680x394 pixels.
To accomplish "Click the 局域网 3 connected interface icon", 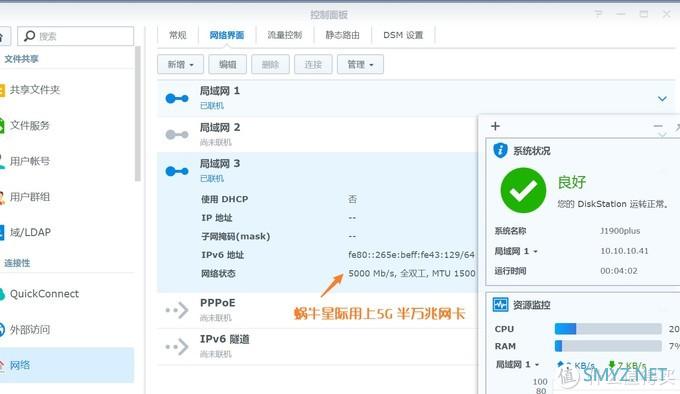I will (x=177, y=171).
